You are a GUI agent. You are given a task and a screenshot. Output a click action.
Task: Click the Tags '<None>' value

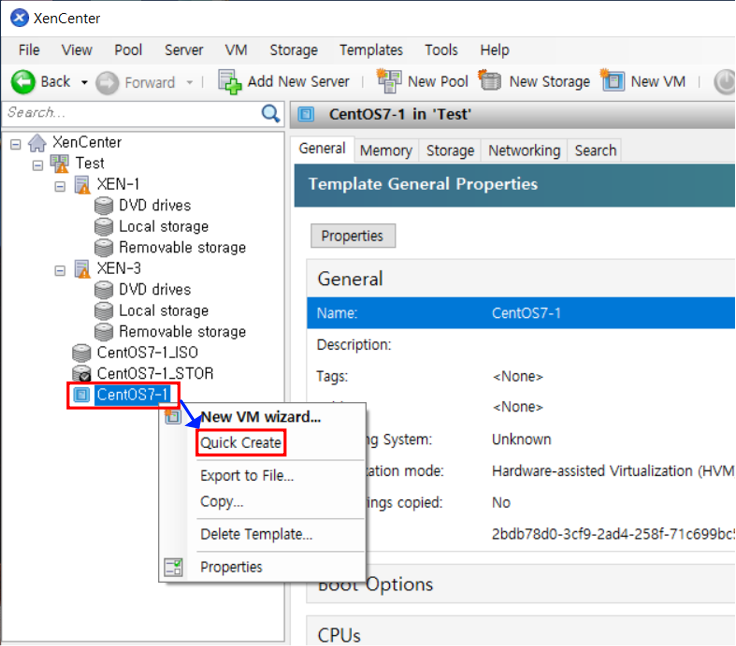coord(517,377)
